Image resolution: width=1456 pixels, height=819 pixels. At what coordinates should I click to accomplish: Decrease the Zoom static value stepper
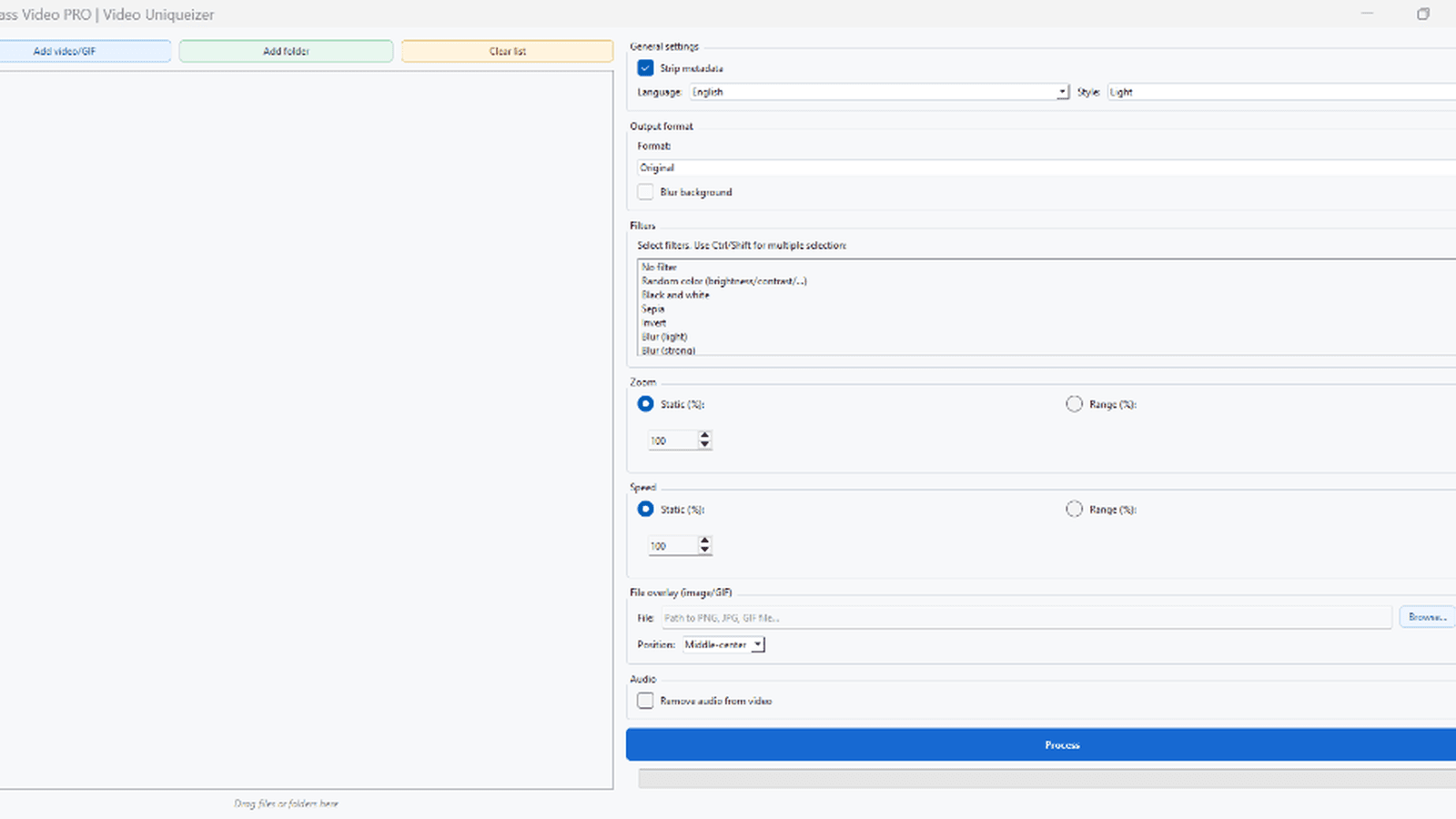704,445
